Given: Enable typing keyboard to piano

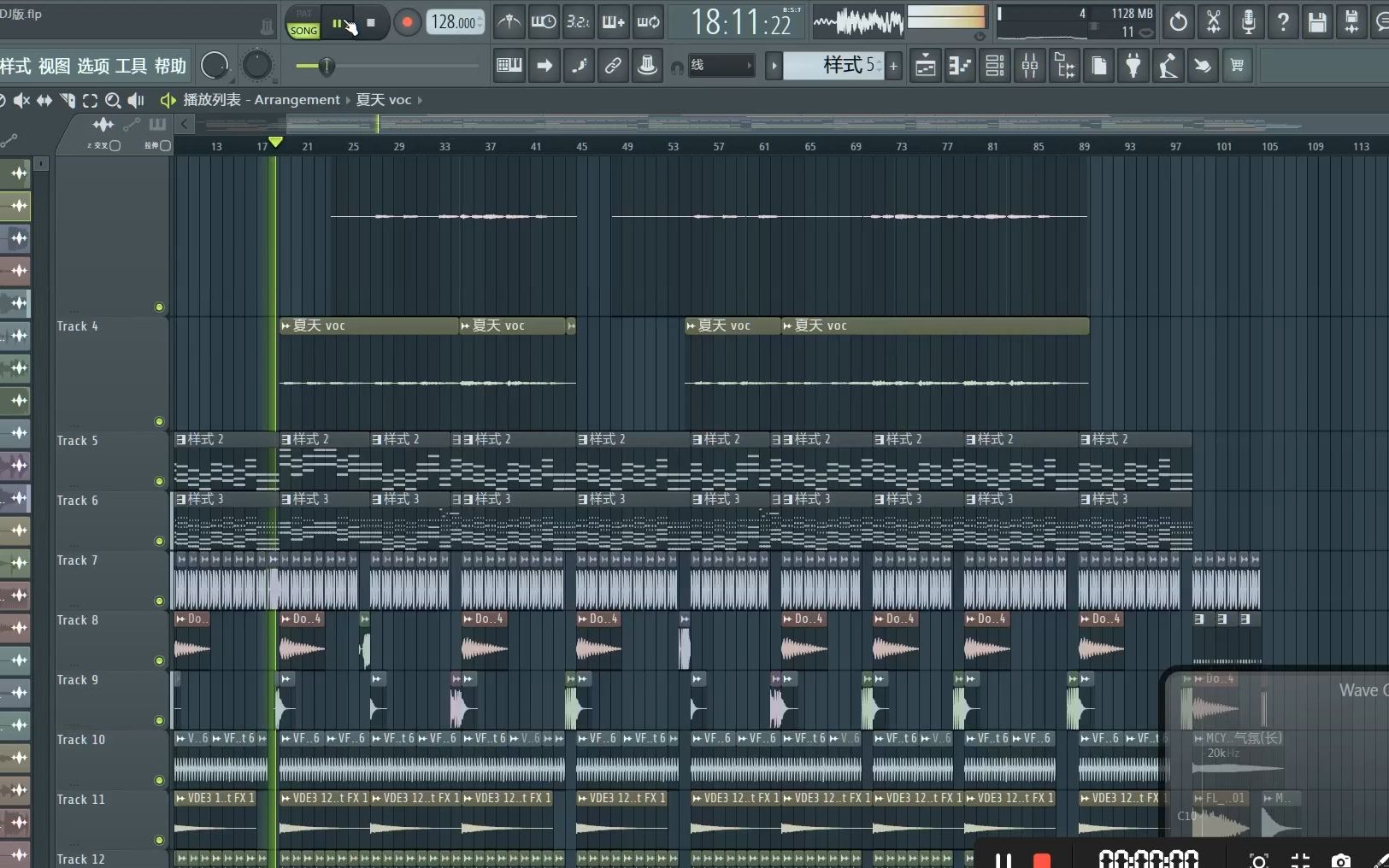Looking at the screenshot, I should click(x=509, y=65).
